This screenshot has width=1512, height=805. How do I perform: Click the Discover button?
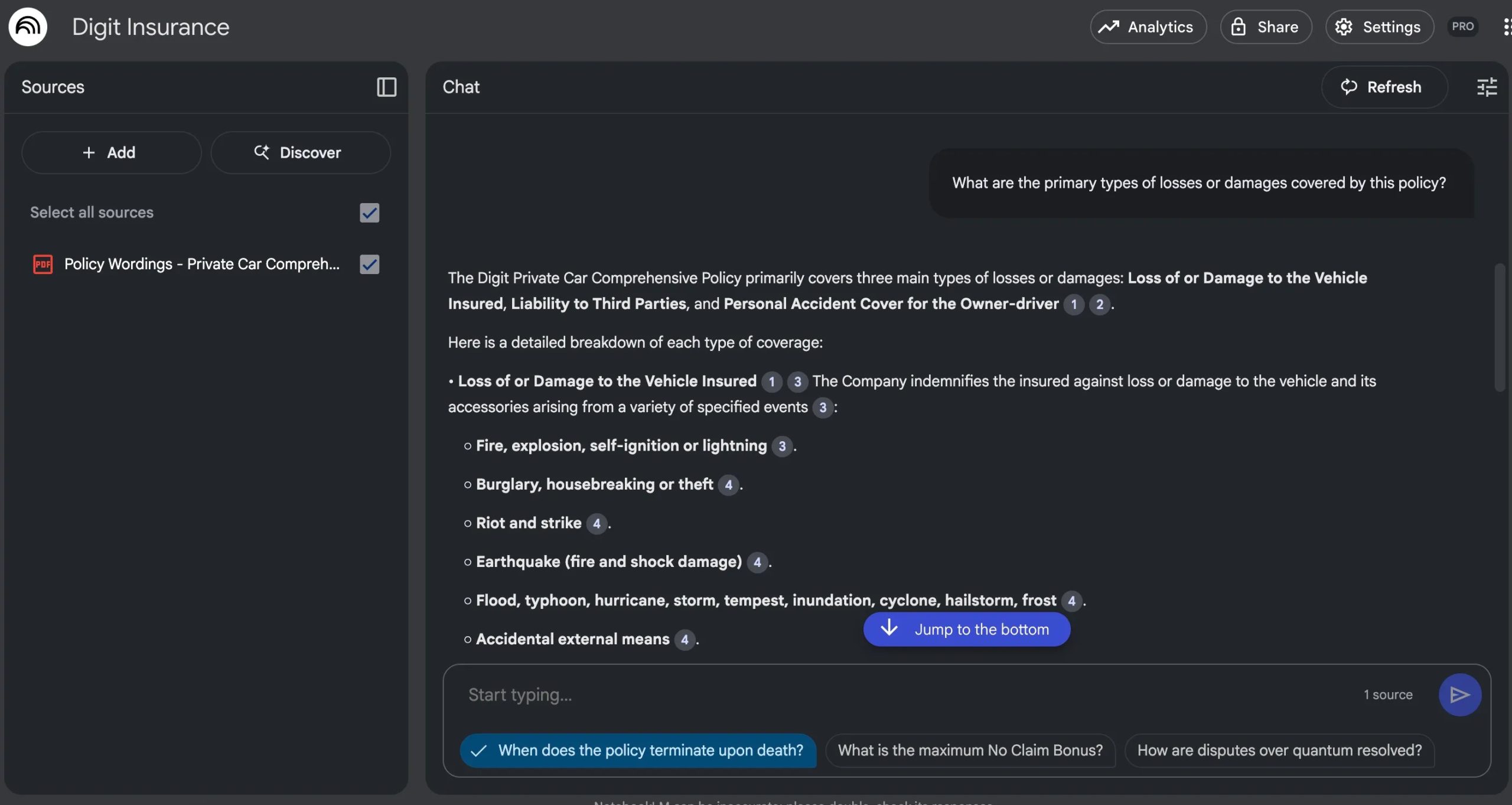[x=300, y=152]
